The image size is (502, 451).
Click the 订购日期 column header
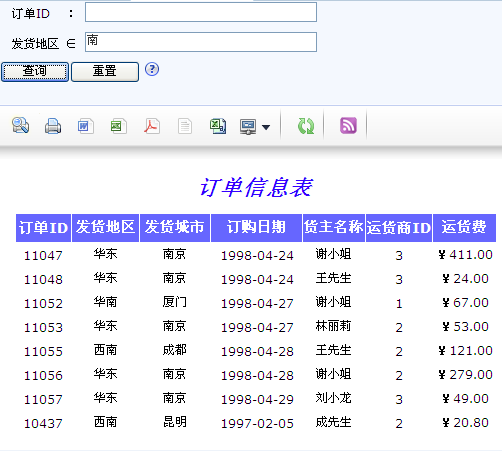(256, 228)
